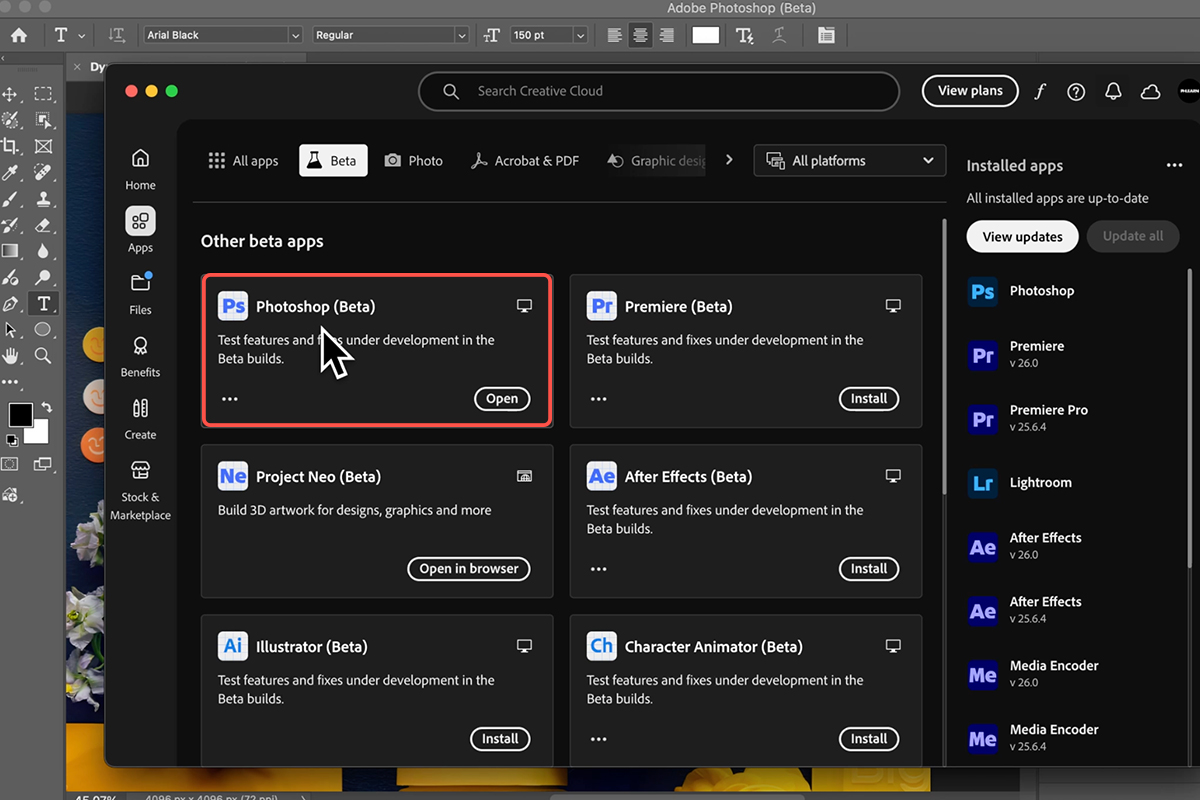This screenshot has height=800, width=1200.
Task: Expand the All platforms dropdown
Action: (x=849, y=161)
